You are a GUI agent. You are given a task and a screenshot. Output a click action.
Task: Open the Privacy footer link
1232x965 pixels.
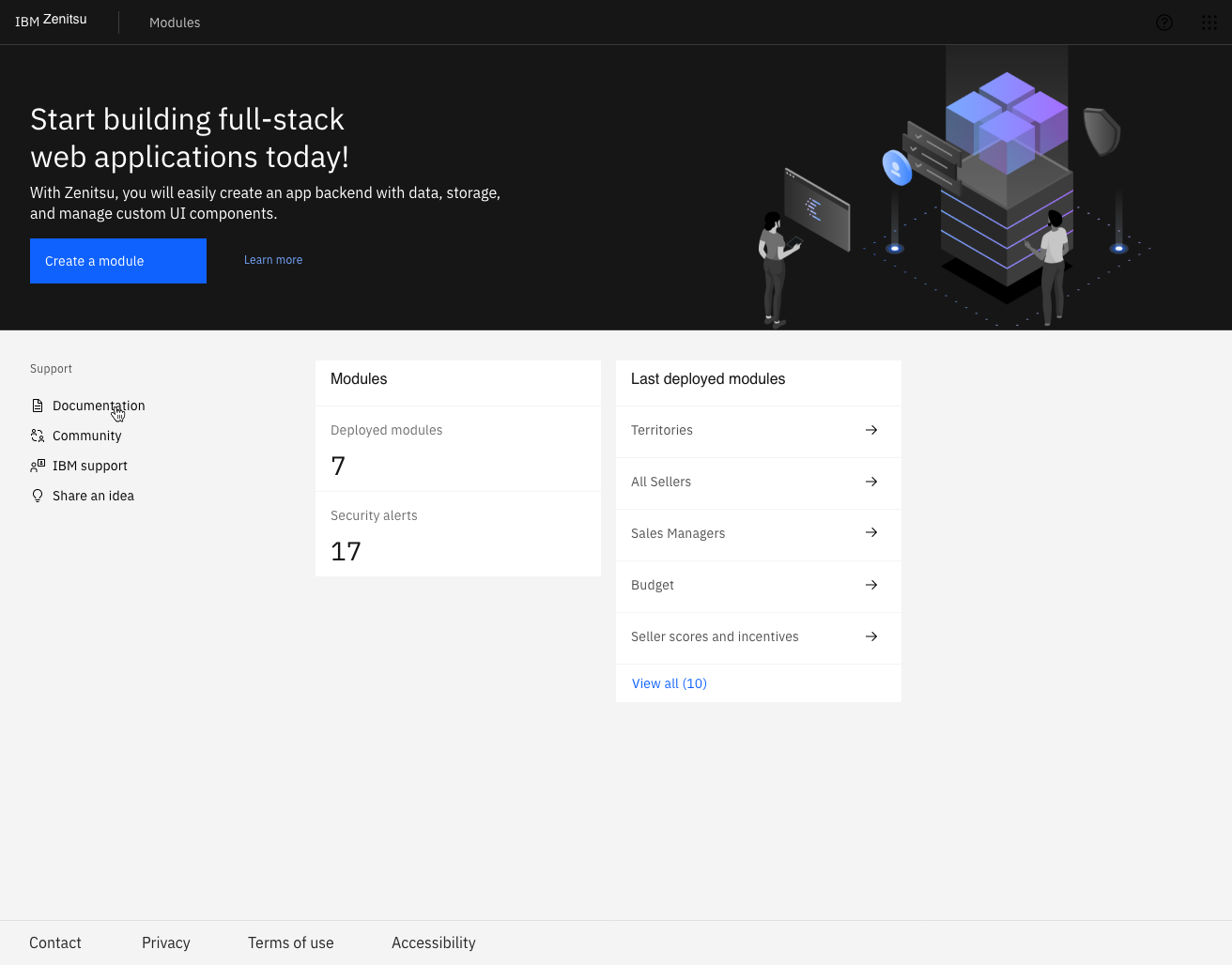tap(165, 942)
